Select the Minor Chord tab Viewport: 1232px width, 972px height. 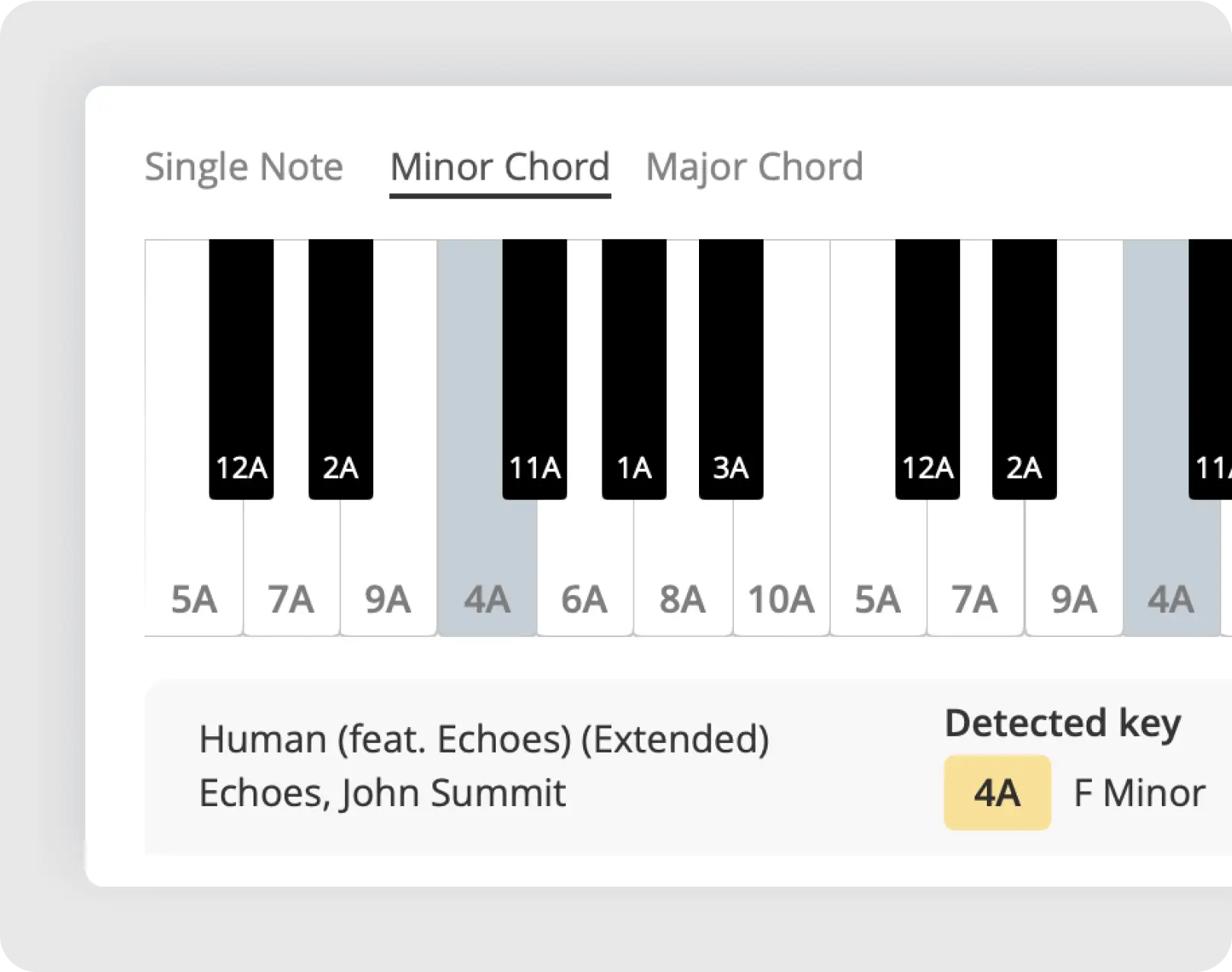[x=500, y=167]
